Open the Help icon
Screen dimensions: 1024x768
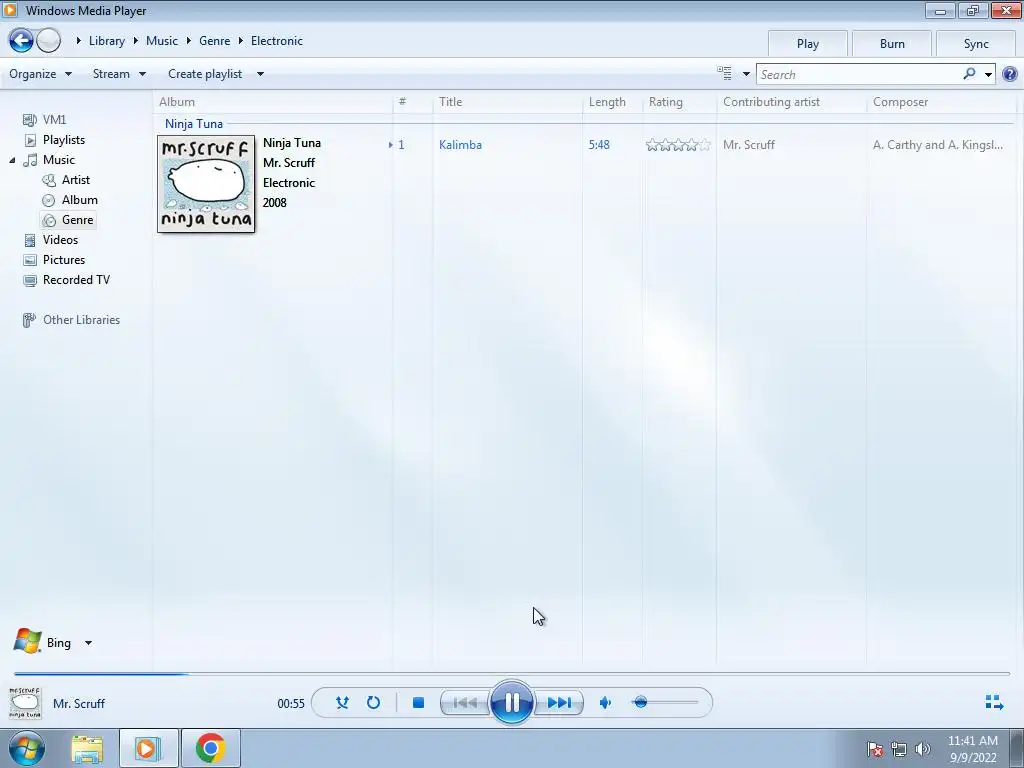pos(1010,74)
